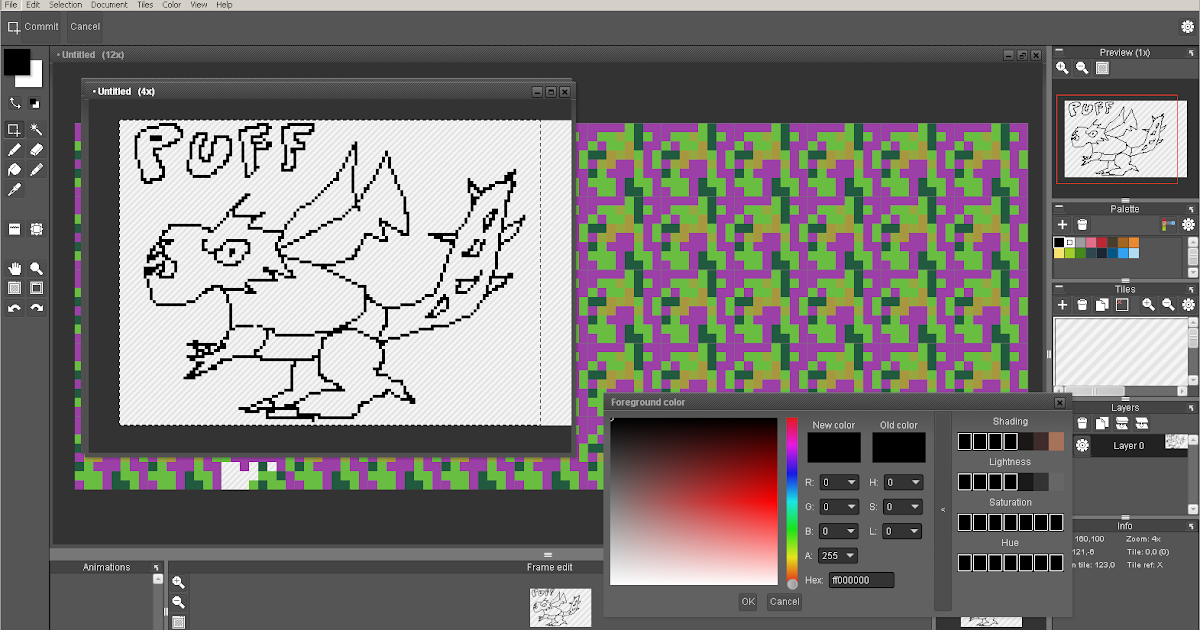Select the Pan hand tool

tap(14, 268)
